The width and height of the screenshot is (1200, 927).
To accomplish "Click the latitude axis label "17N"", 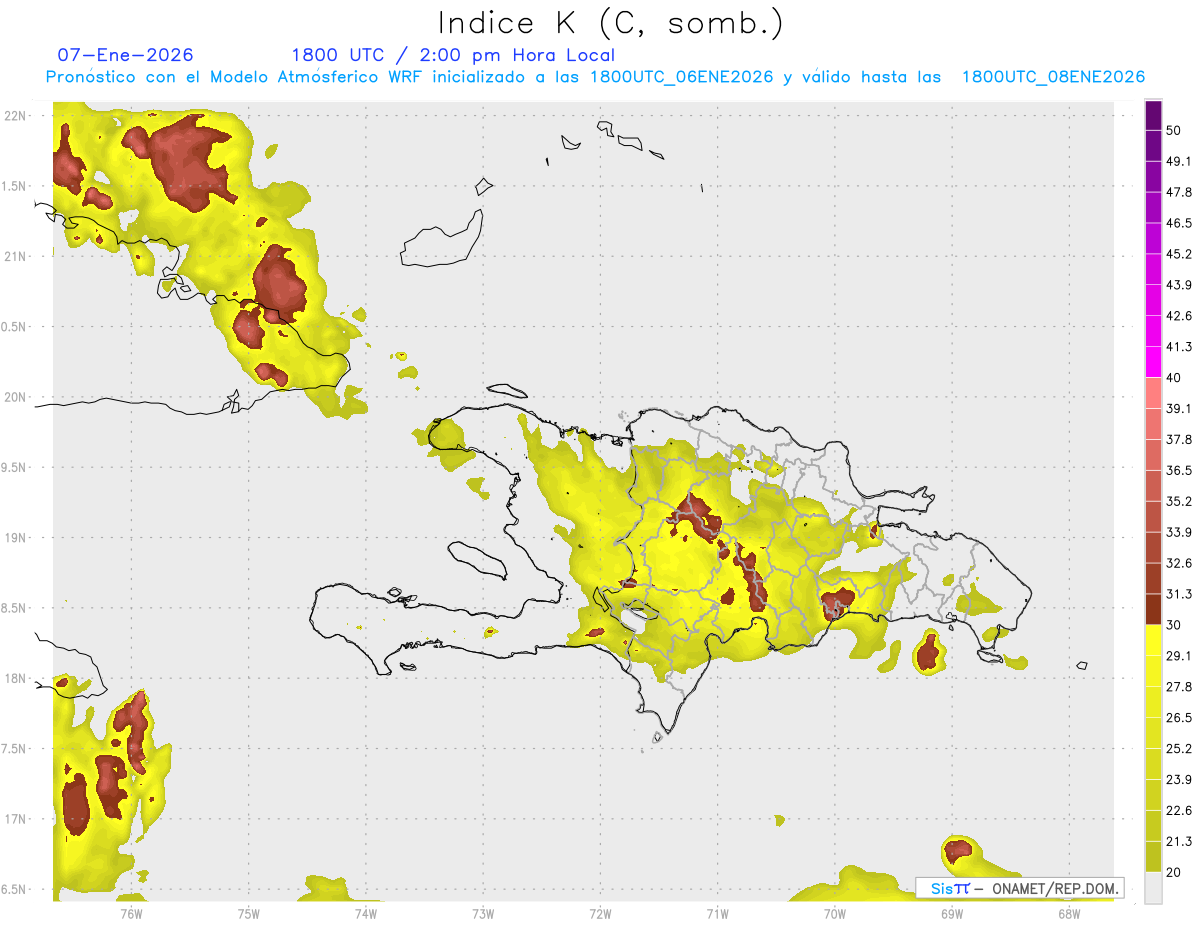I will [17, 819].
